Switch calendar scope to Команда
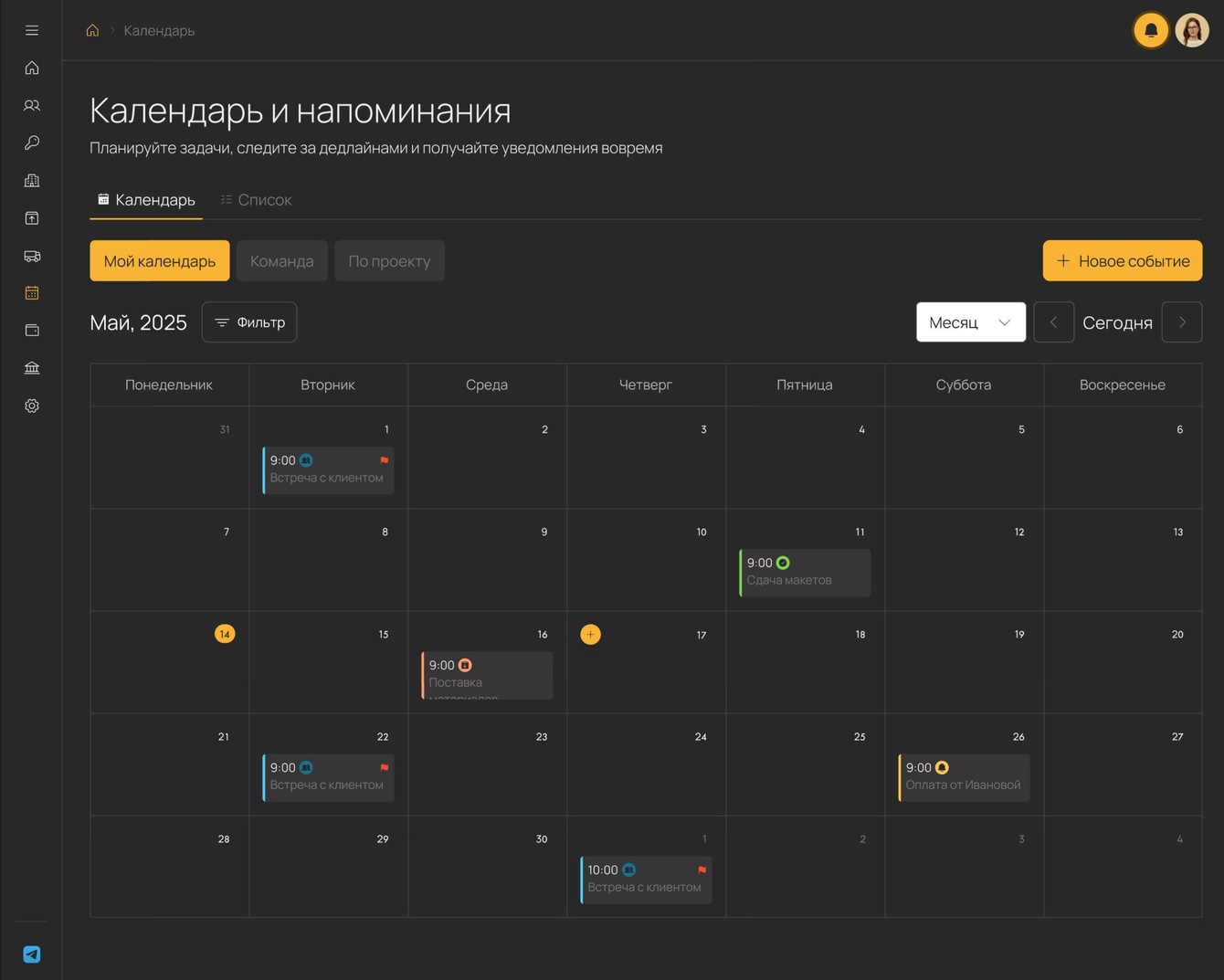1224x980 pixels. pos(281,261)
